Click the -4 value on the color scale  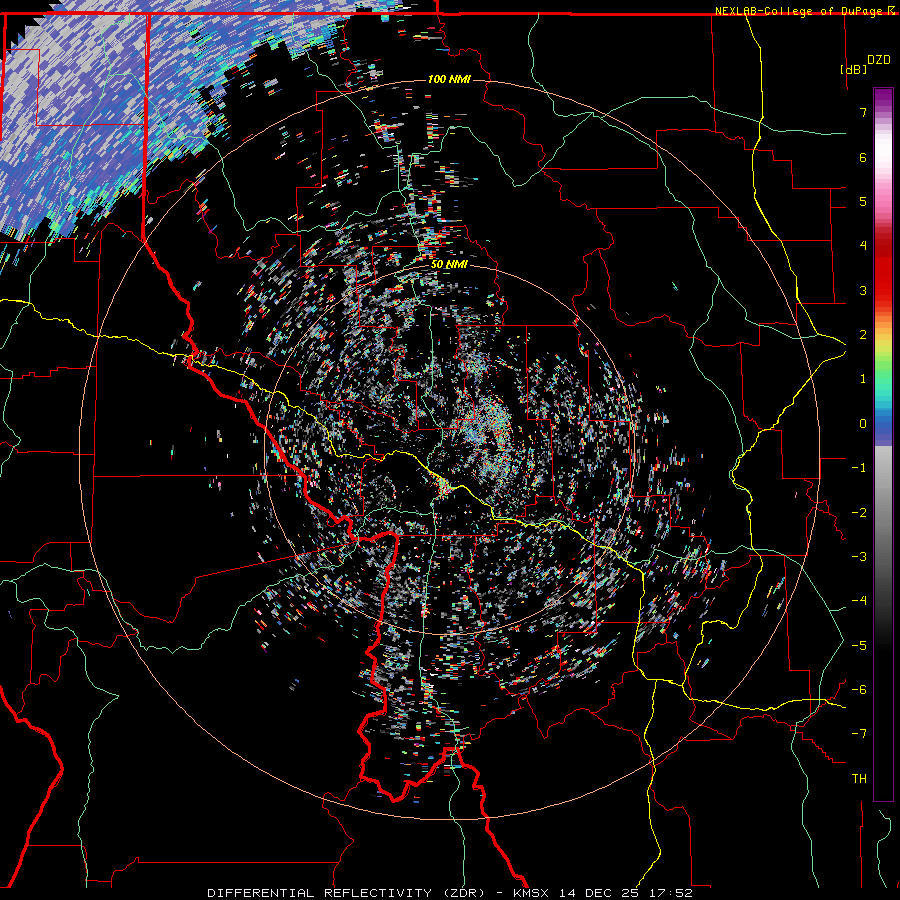(x=859, y=601)
